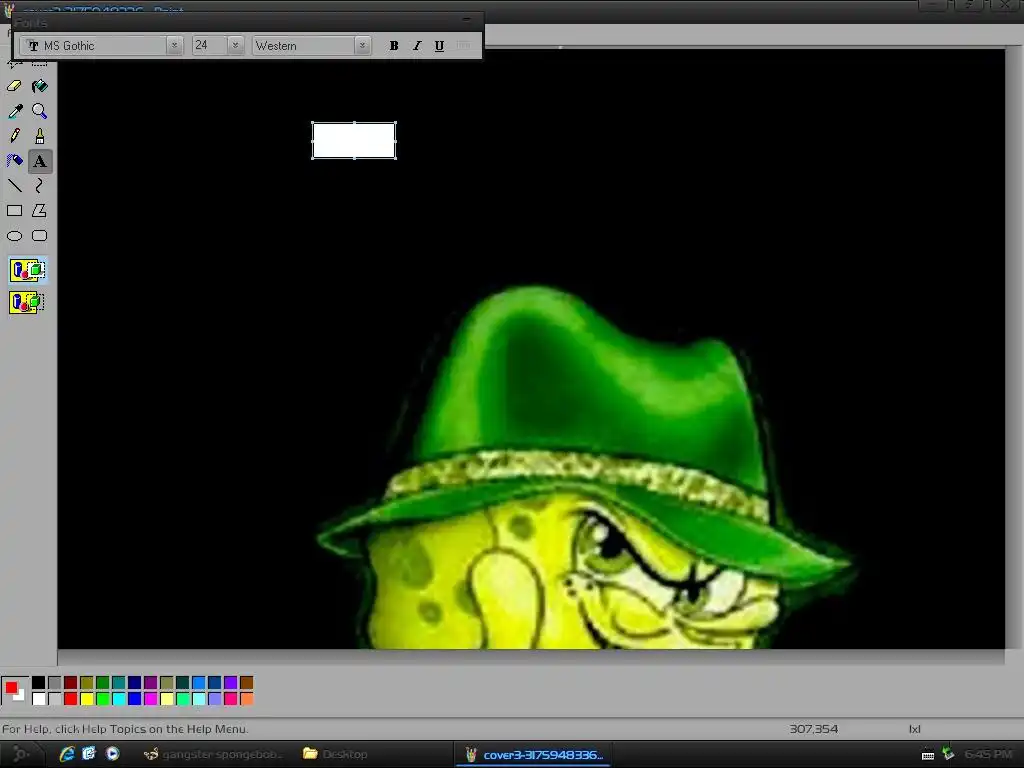Click the 6:45 PM taskbar clock
The width and height of the screenshot is (1024, 768).
988,754
